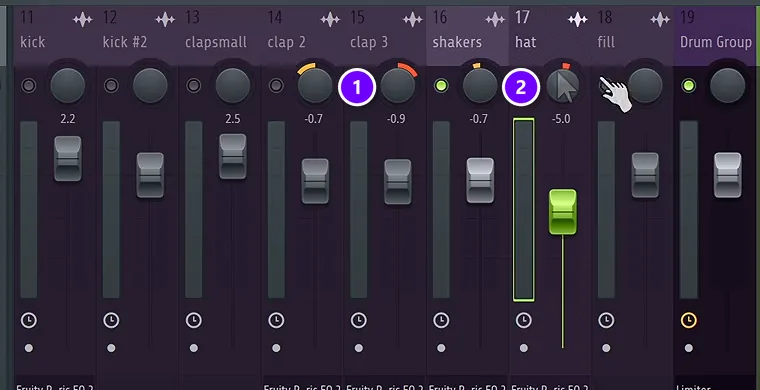
Task: Open latency clock icon on fill track
Action: point(606,320)
